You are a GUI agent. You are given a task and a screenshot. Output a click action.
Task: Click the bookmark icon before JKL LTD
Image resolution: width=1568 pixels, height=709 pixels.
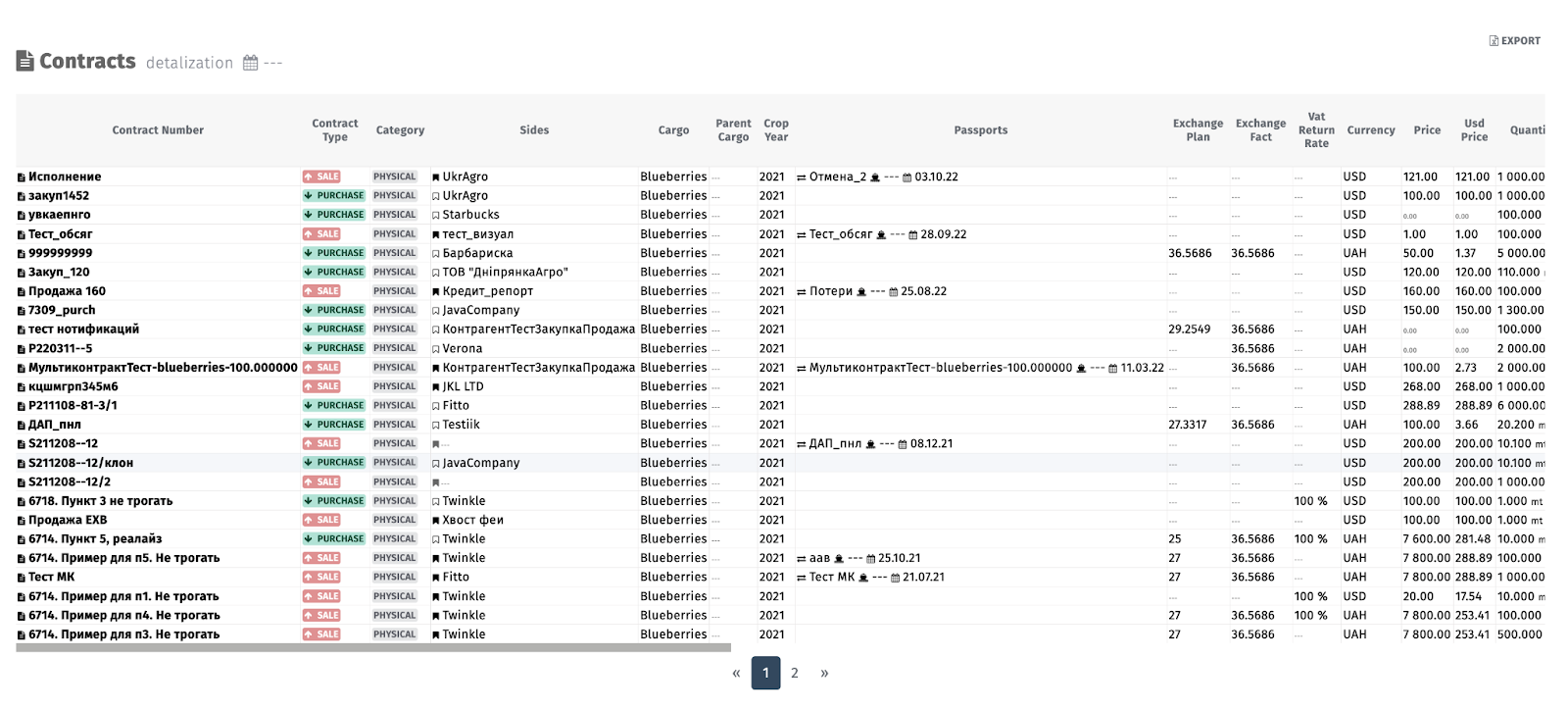click(436, 387)
